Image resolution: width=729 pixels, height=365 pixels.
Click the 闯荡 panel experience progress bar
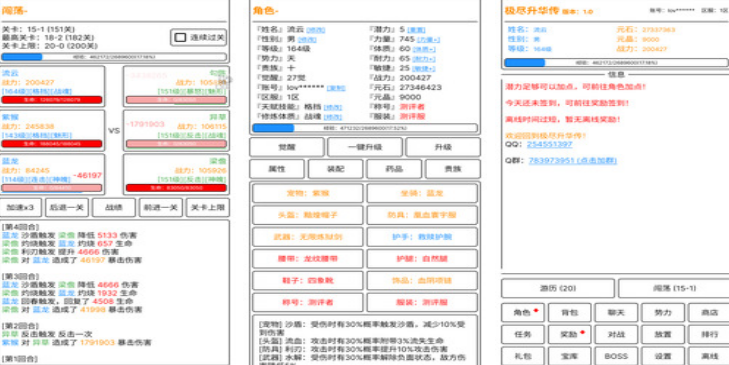(114, 57)
